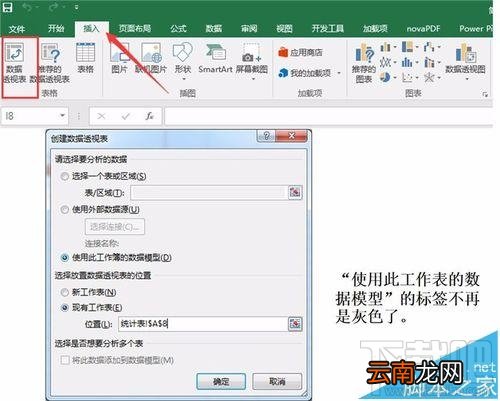Click the 我的加载项 button
500x401 pixels.
(x=305, y=73)
